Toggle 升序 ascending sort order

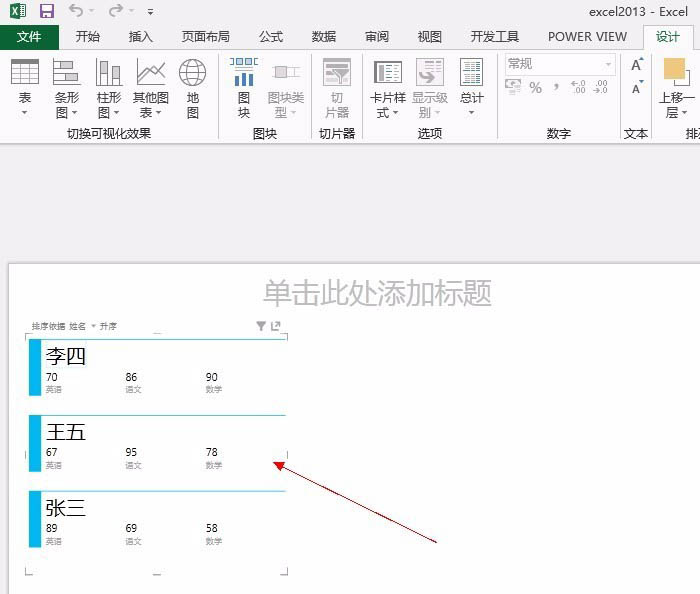[108, 327]
